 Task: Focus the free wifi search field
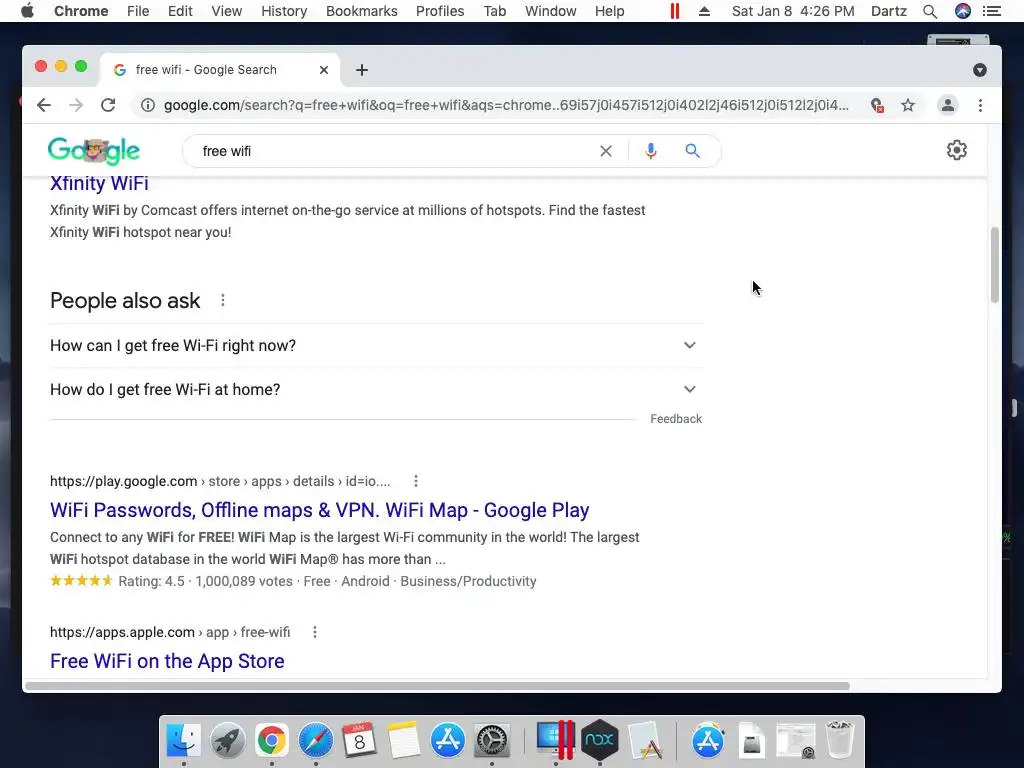(392, 152)
